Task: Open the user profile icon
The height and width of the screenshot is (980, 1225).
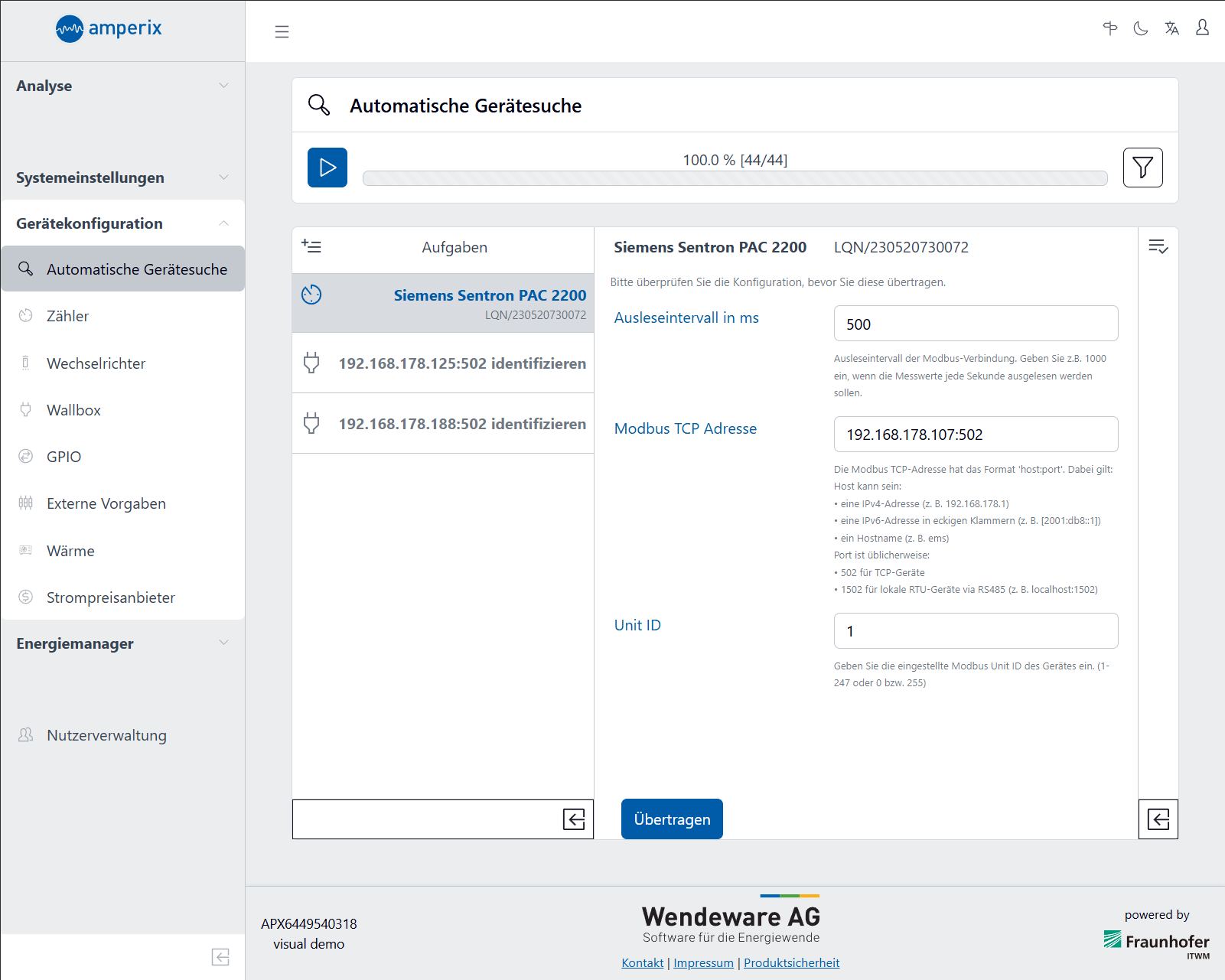Action: tap(1202, 28)
